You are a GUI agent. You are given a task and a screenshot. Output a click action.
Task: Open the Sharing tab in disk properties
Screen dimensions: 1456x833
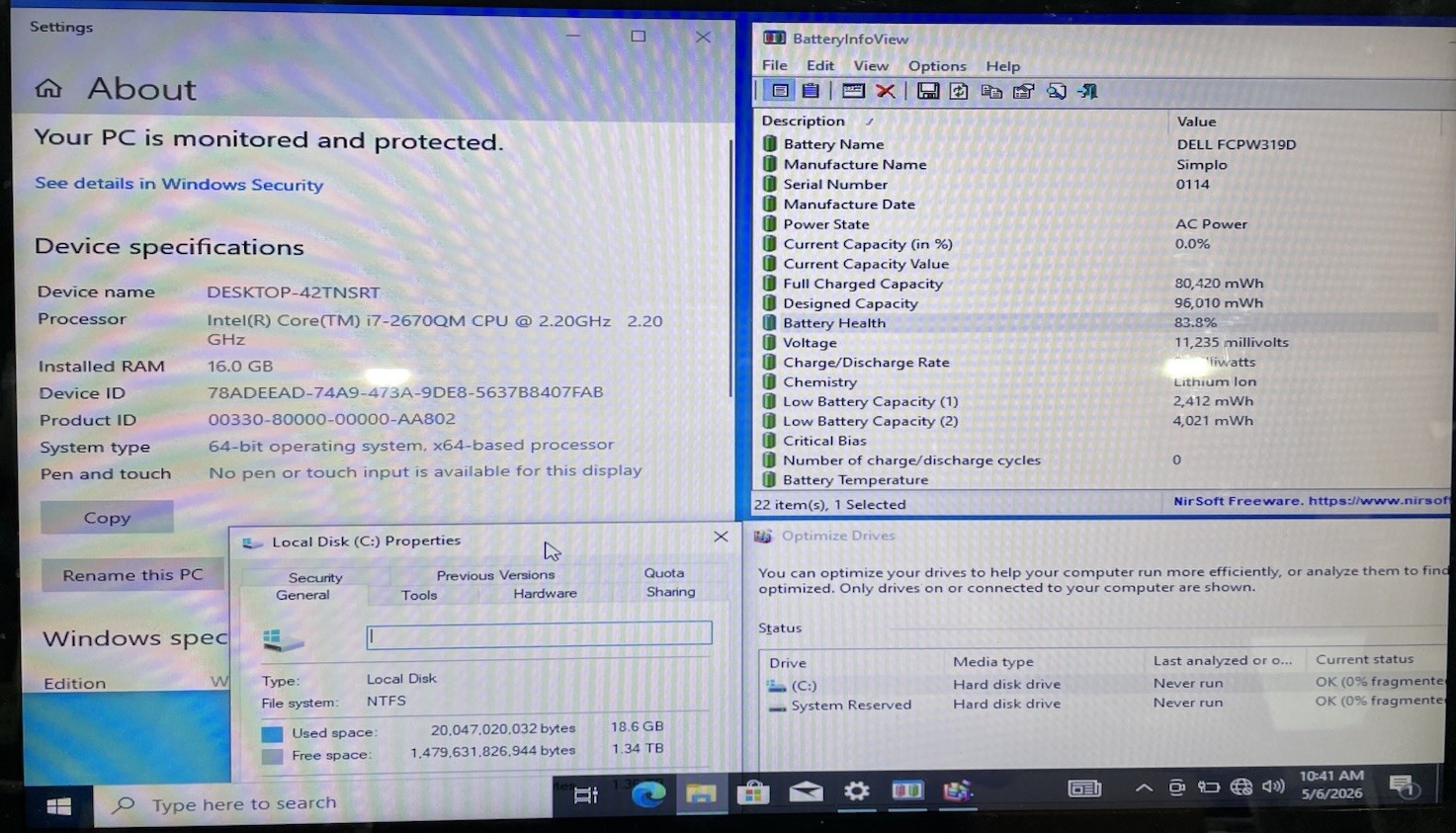coord(671,591)
